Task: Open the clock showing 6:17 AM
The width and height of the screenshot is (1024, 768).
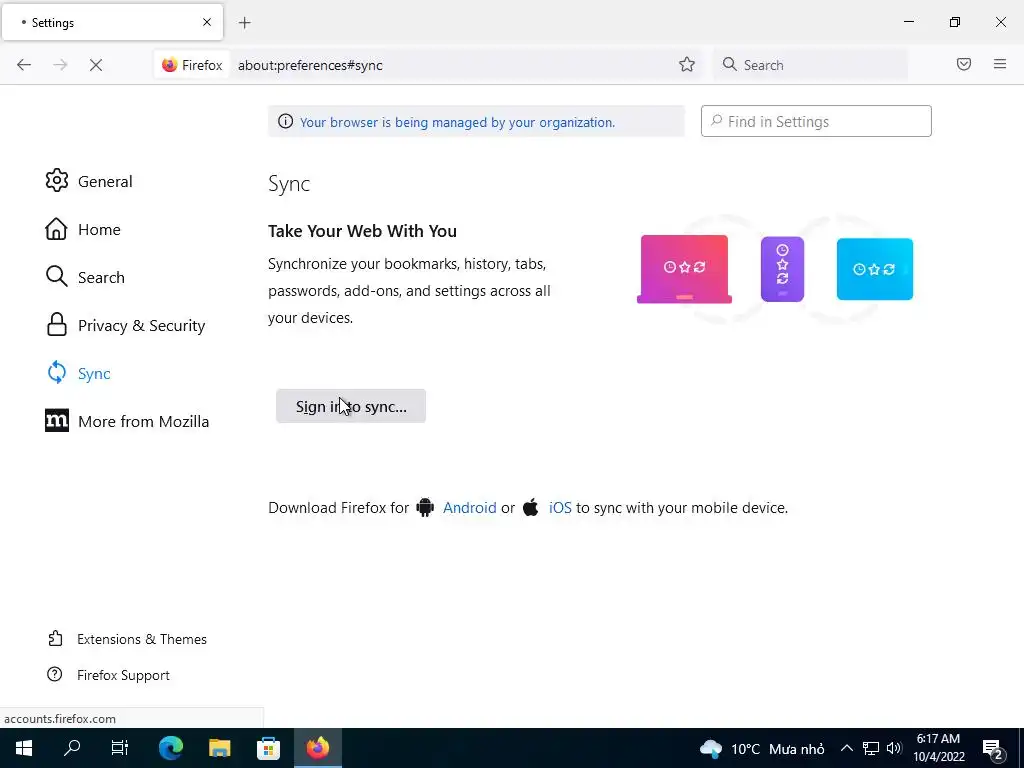Action: click(x=938, y=748)
